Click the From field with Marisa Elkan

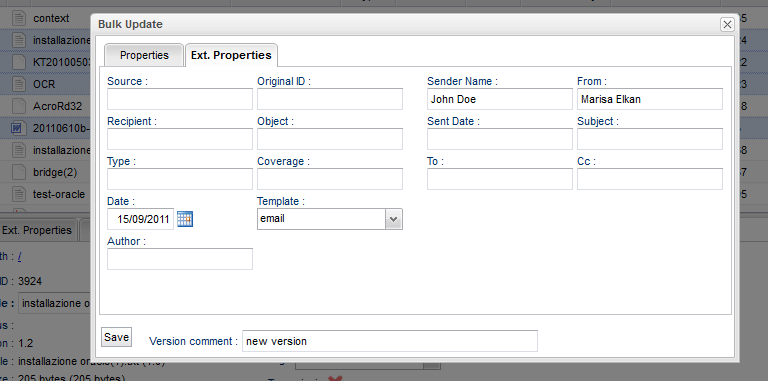650,99
